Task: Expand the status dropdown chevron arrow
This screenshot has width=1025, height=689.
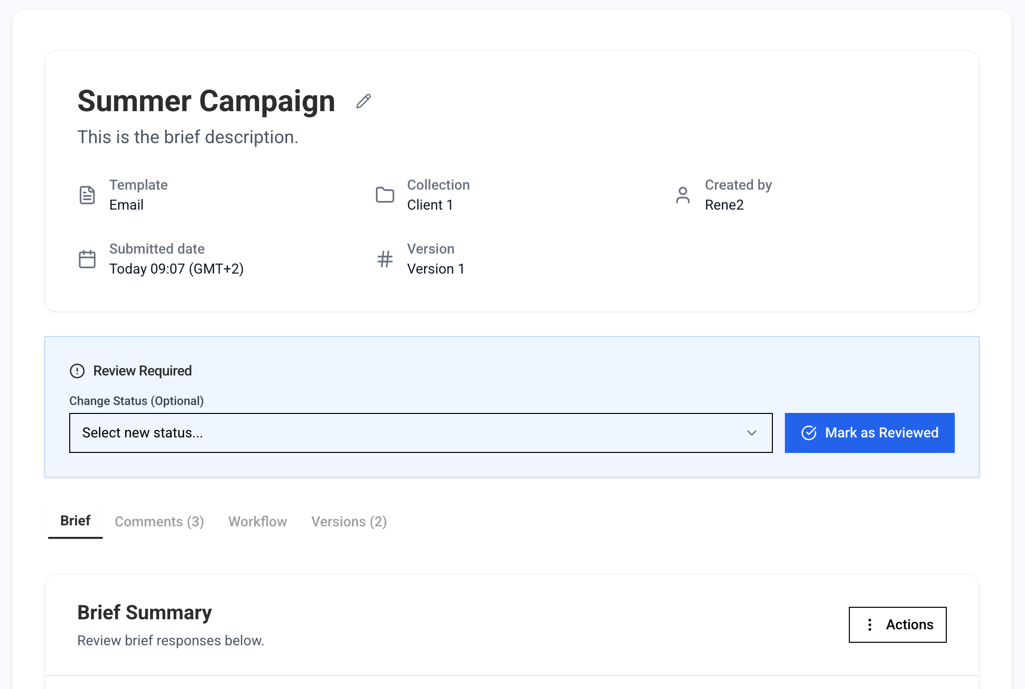Action: tap(752, 433)
